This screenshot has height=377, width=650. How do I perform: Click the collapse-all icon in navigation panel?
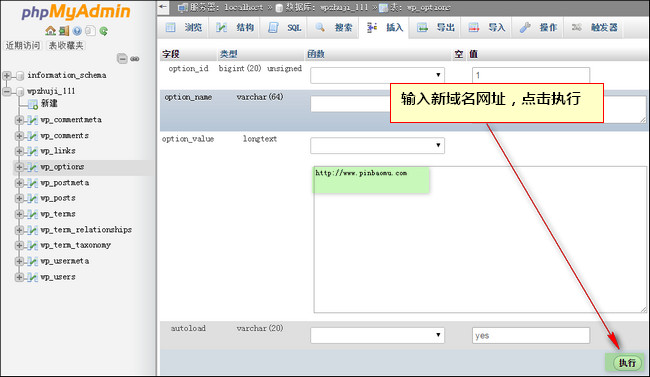click(122, 58)
